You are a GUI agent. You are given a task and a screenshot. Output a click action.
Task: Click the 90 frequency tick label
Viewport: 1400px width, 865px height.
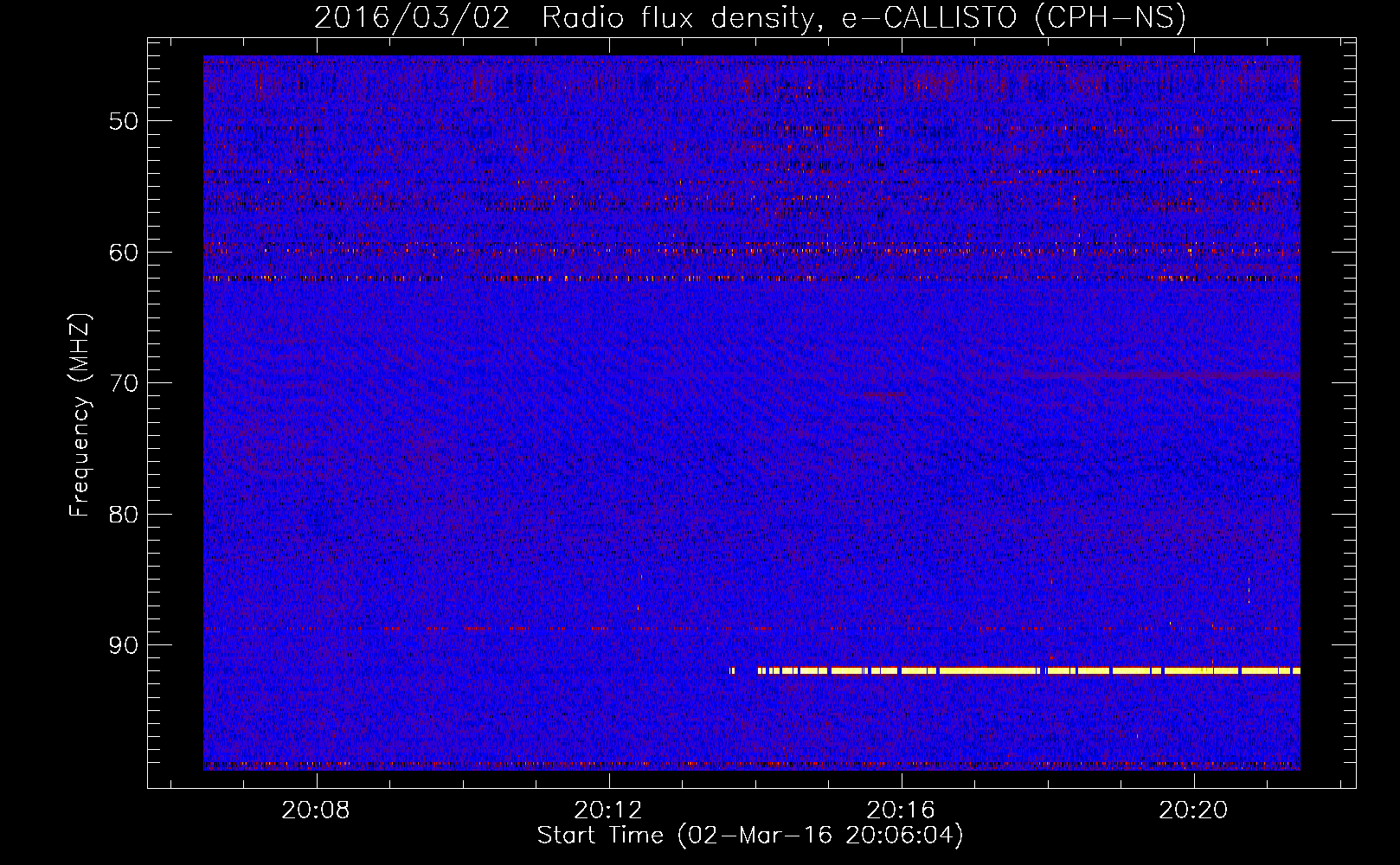coord(124,646)
